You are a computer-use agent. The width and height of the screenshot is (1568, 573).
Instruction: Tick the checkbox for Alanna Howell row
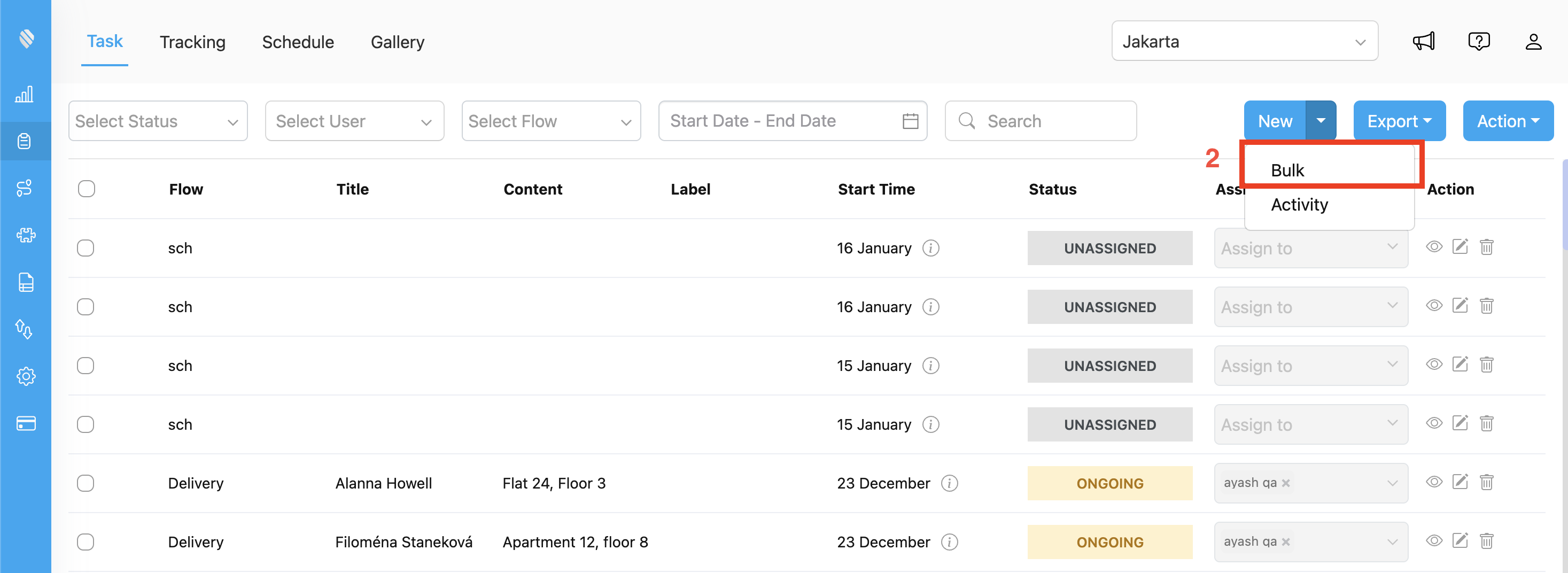[86, 483]
